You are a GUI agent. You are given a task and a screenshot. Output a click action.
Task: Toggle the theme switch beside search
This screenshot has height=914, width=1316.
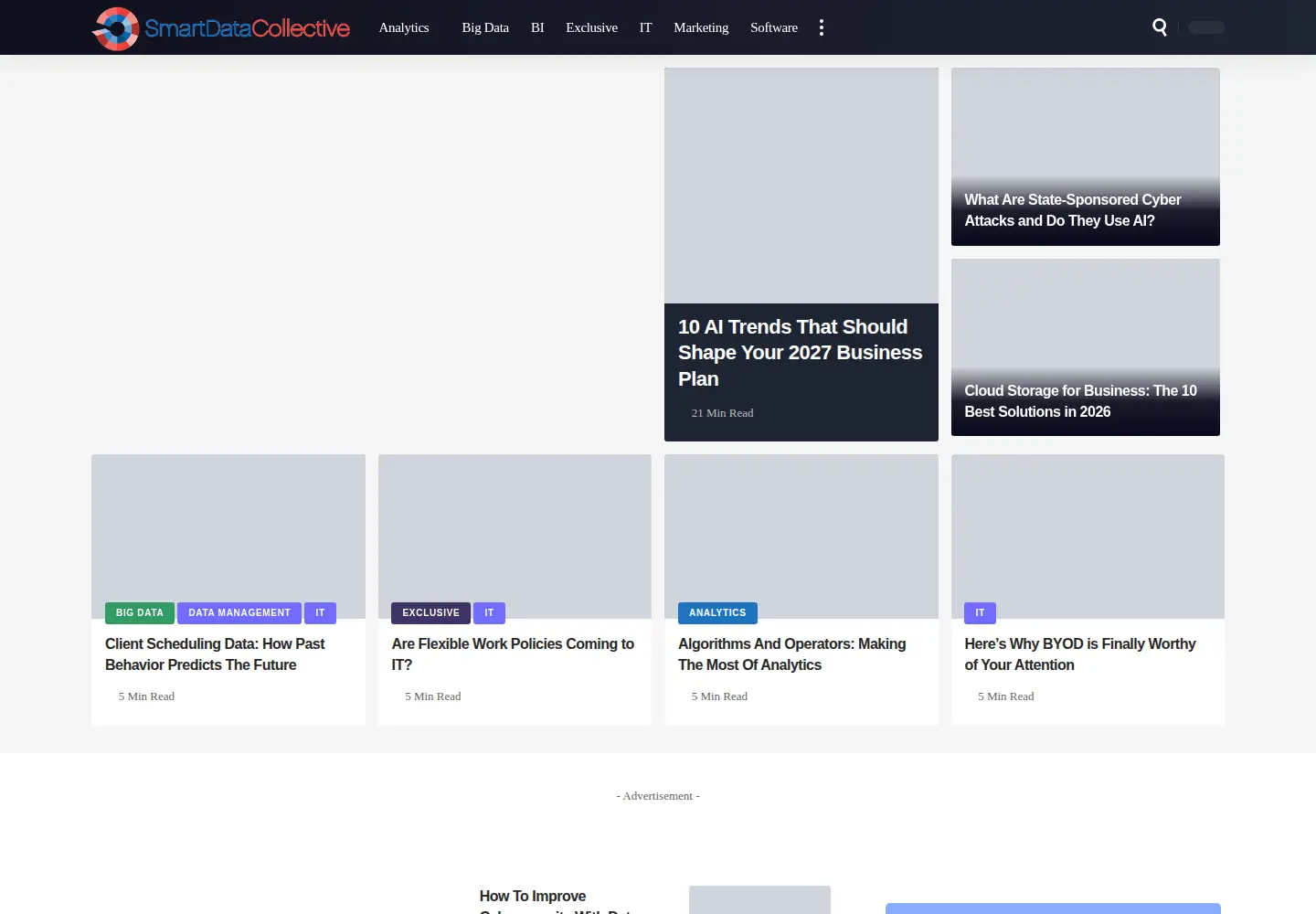[1206, 27]
